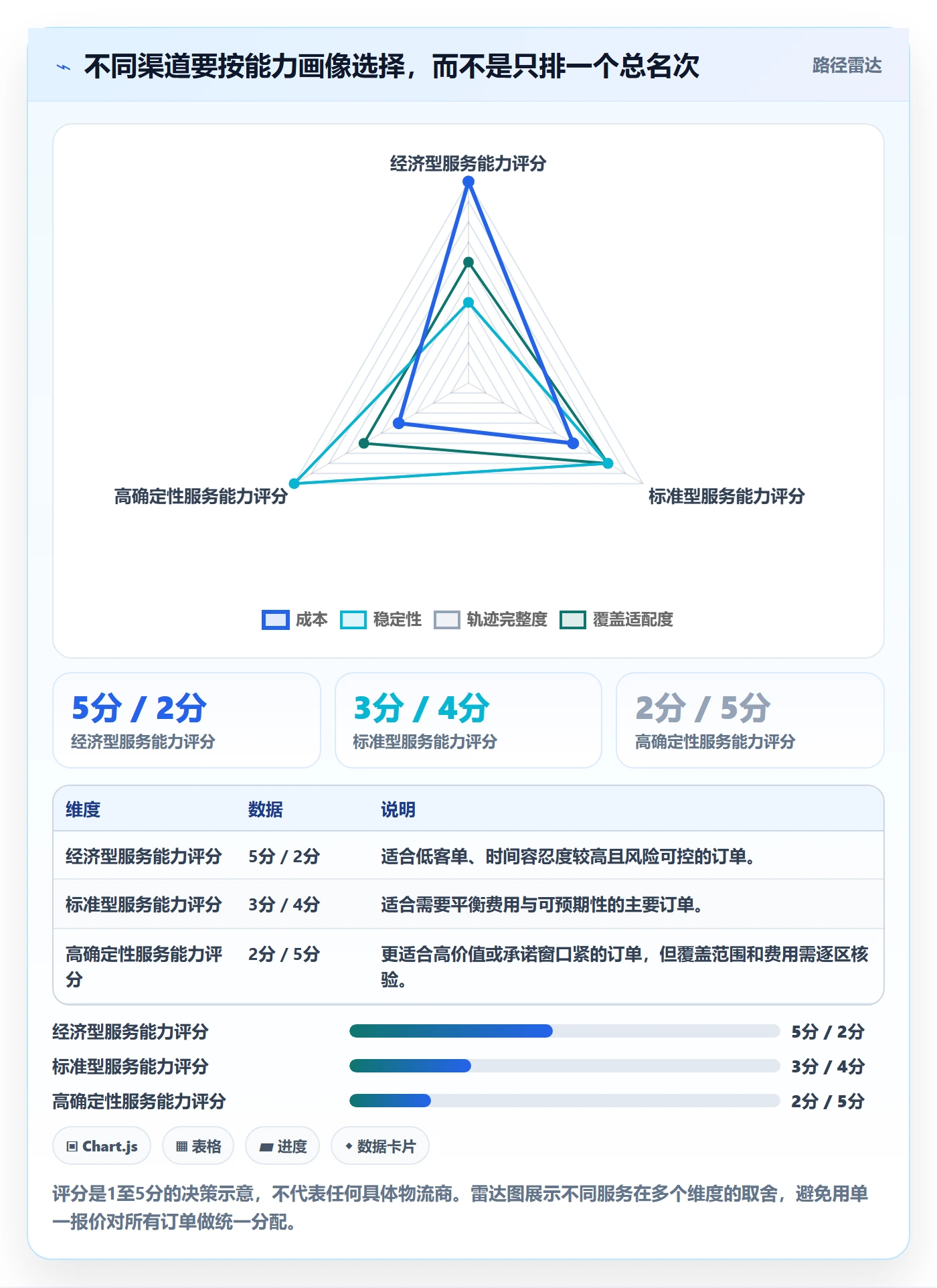Image resolution: width=937 pixels, height=1288 pixels.
Task: Click the grid icon on the 表格 chip
Action: pyautogui.click(x=181, y=1147)
